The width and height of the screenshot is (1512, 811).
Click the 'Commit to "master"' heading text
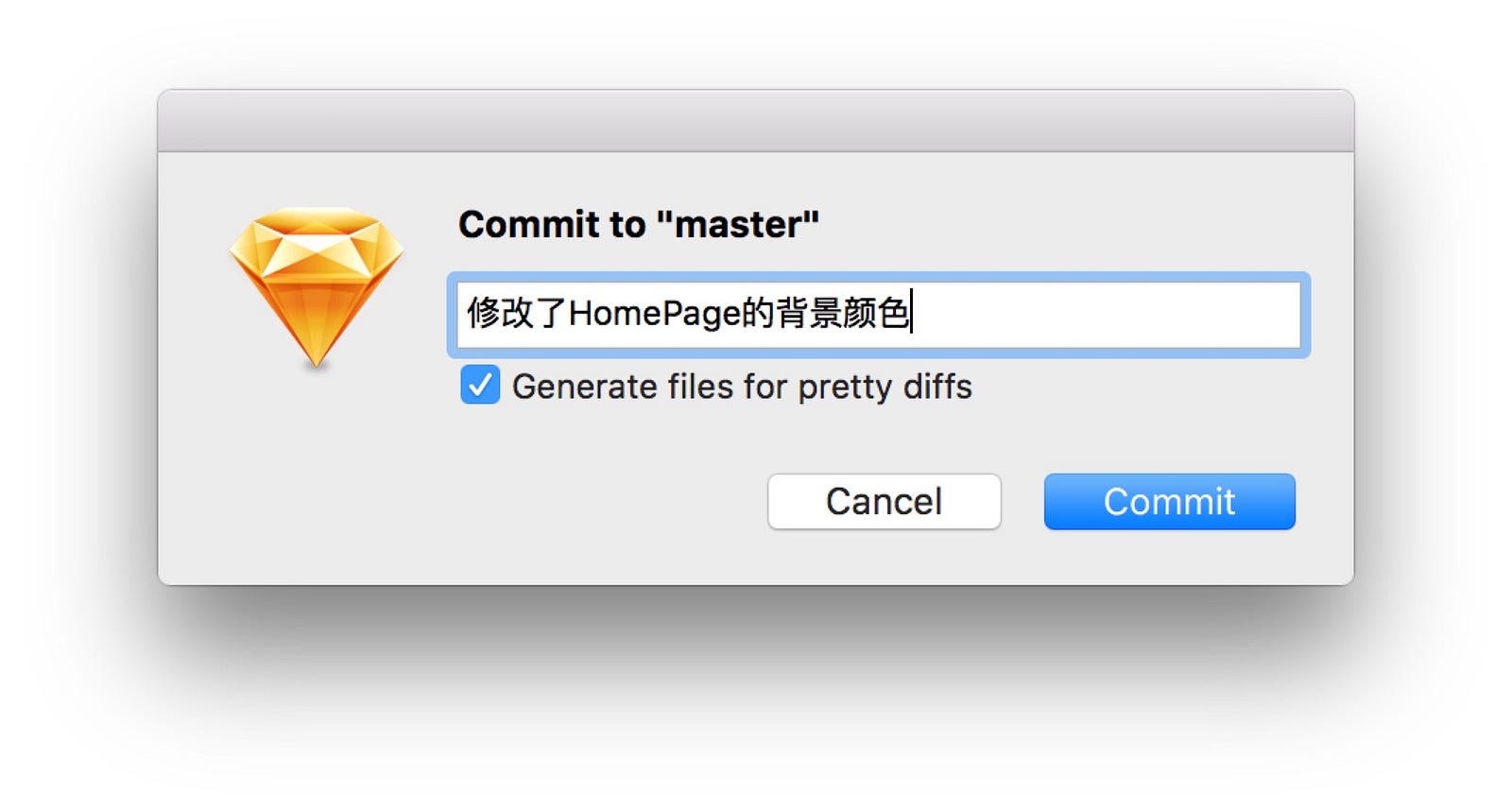coord(639,225)
